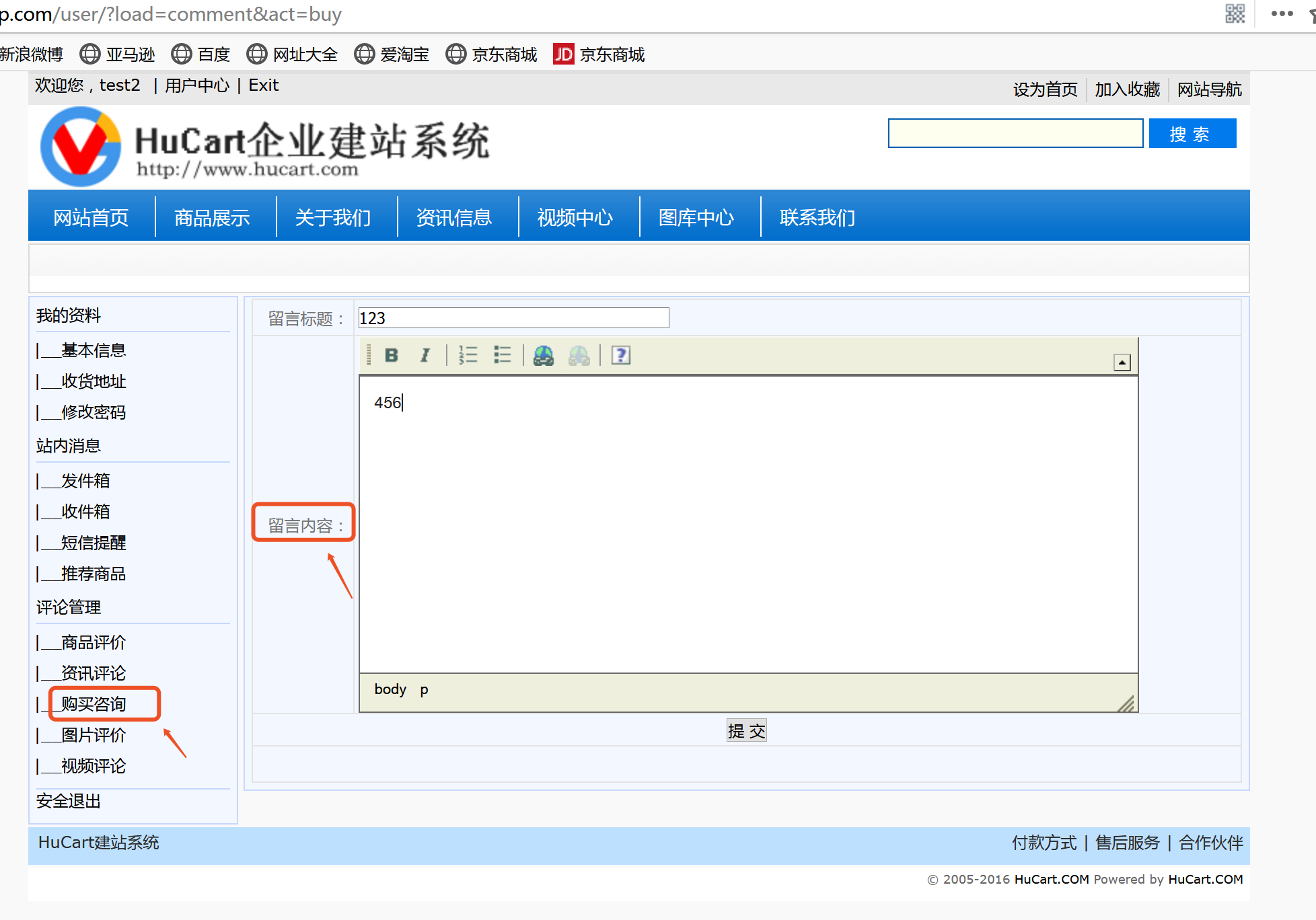1316x920 pixels.
Task: Open the JD 京东商城 bookmark
Action: point(599,54)
